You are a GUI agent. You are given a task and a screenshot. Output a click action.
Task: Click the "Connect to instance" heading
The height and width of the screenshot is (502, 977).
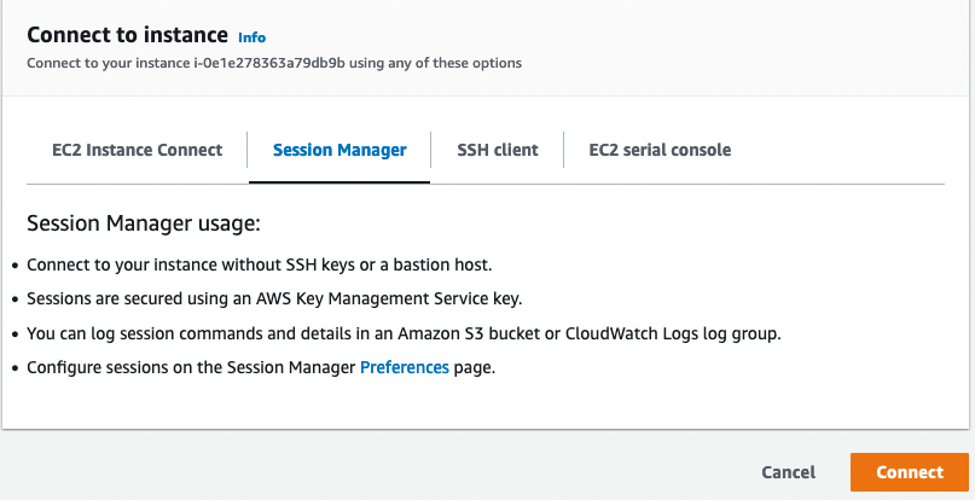[127, 35]
